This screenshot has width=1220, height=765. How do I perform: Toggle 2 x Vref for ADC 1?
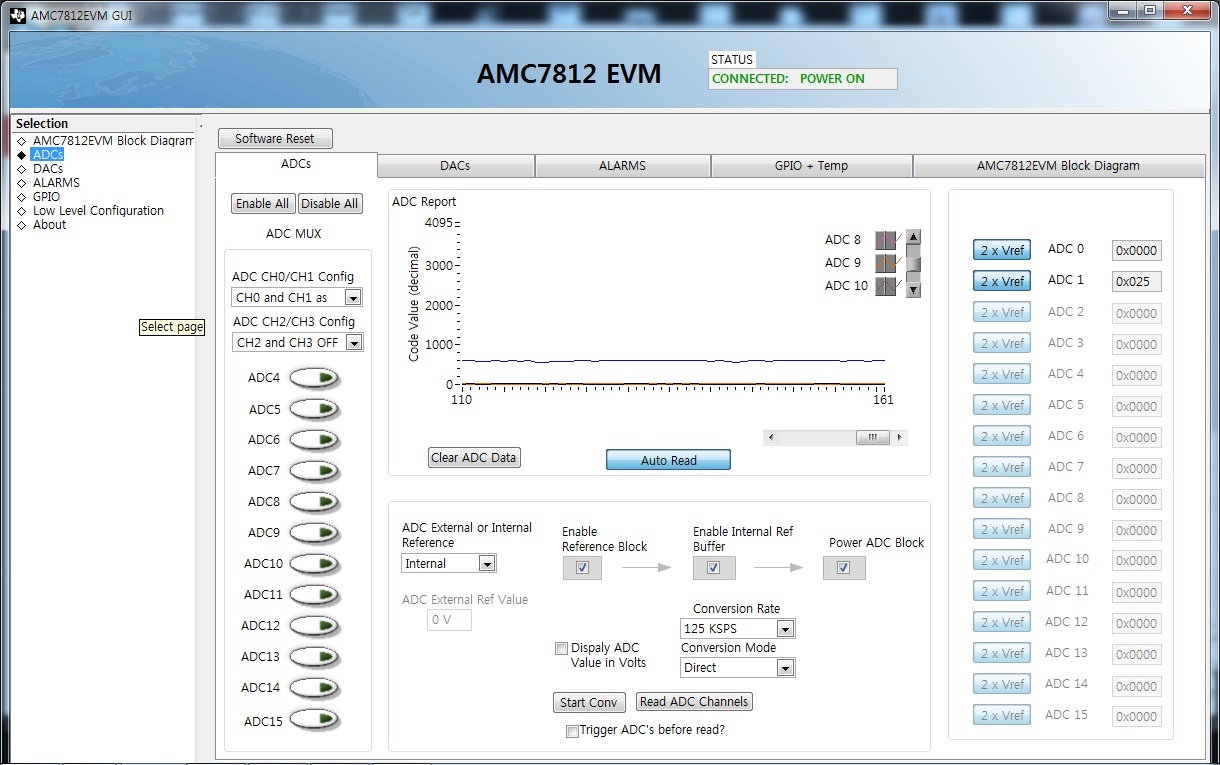click(1001, 282)
